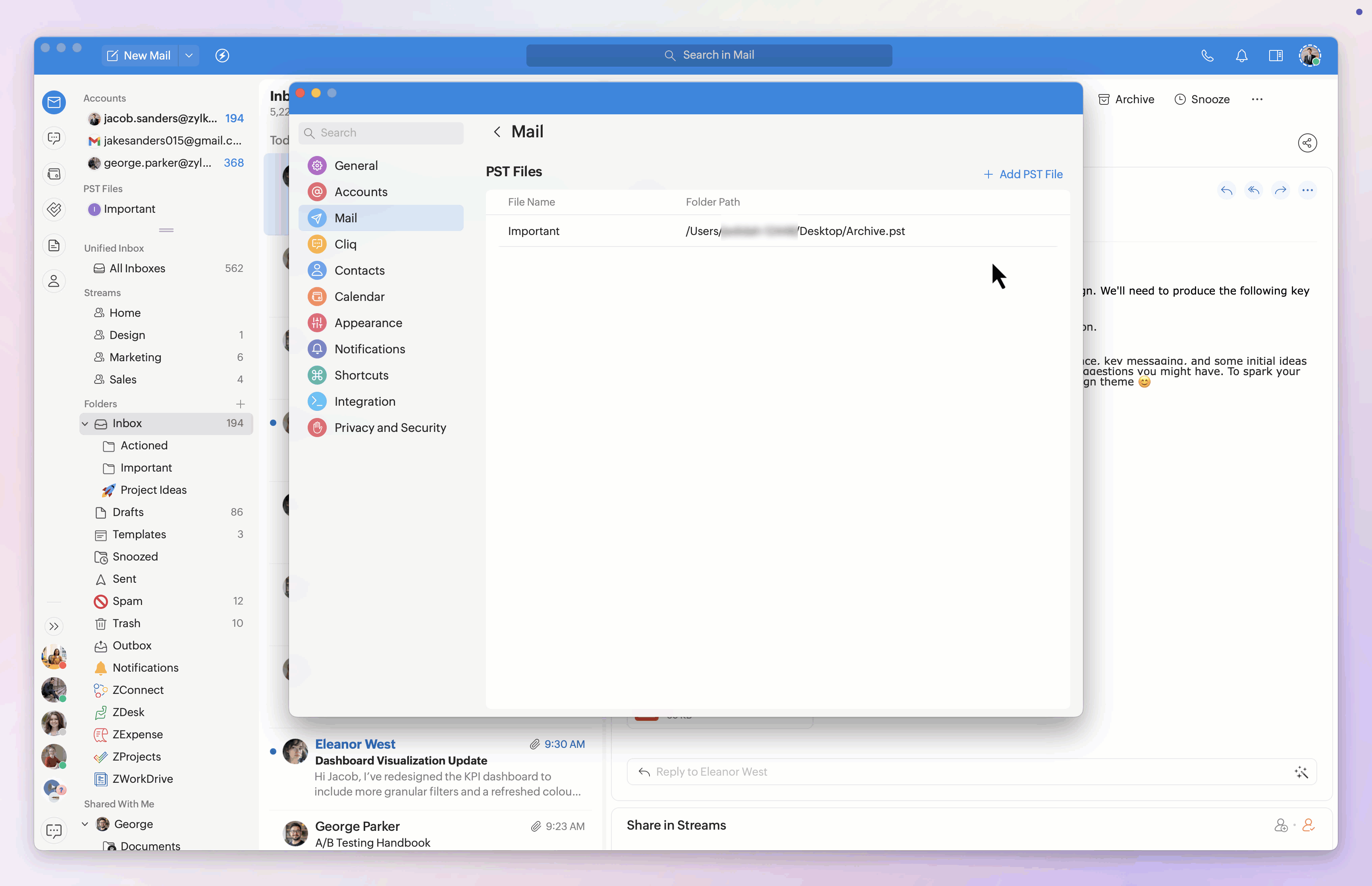This screenshot has height=886, width=1372.
Task: Open the notifications bell icon
Action: 1241,56
